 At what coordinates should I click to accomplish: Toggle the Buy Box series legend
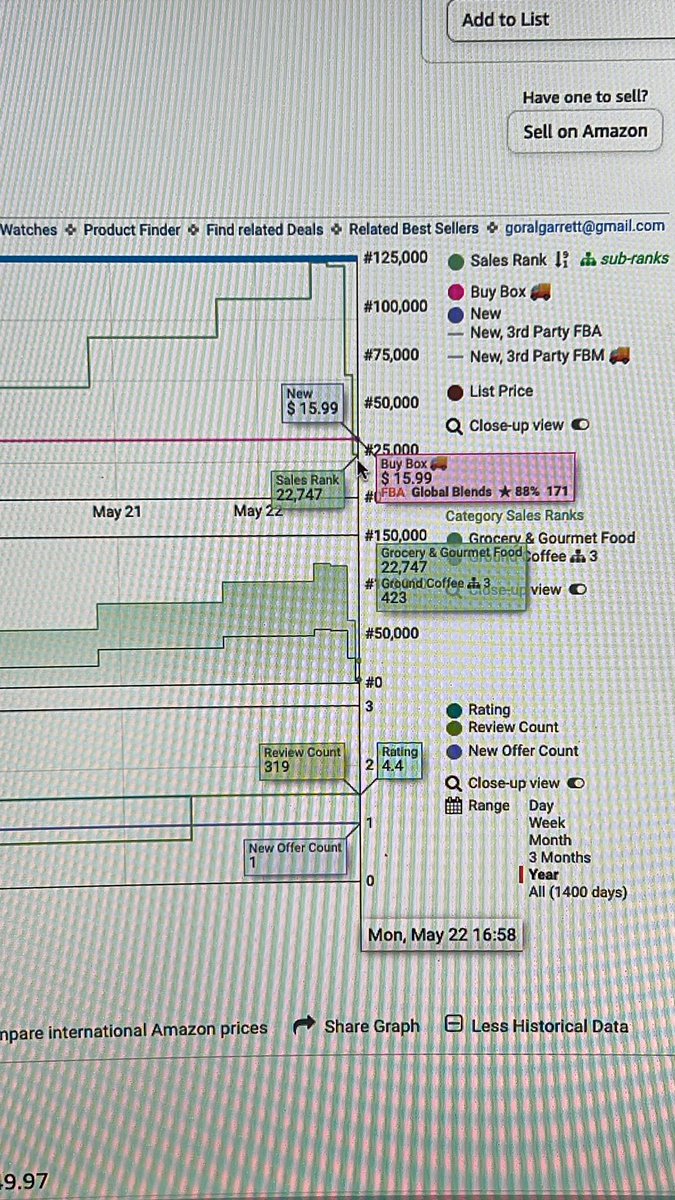pos(457,293)
